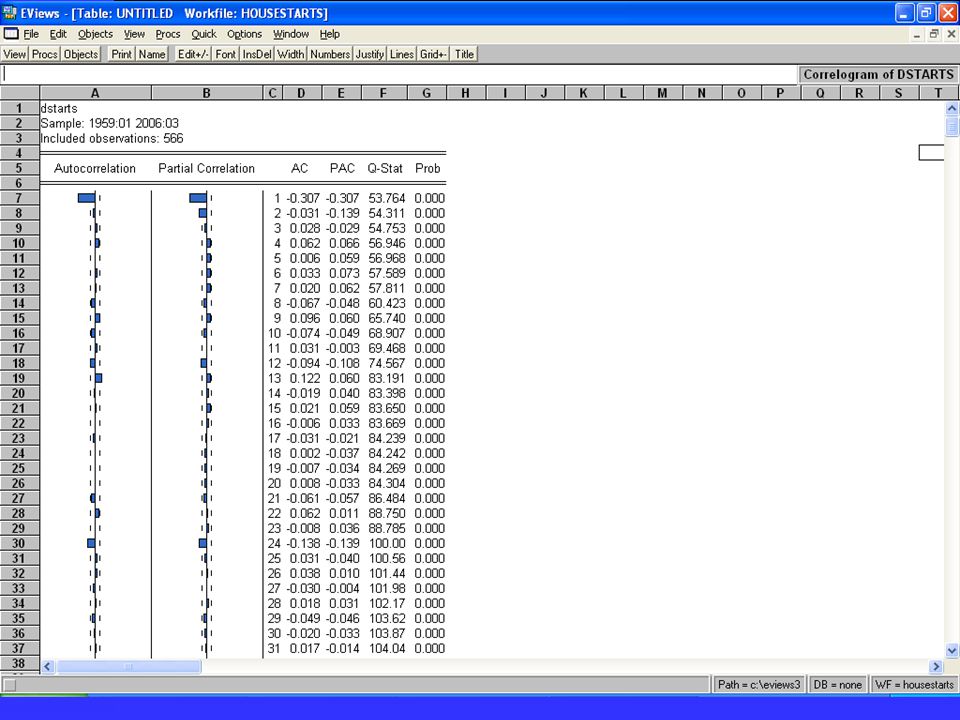960x720 pixels.
Task: Click the View toolbar button
Action: tap(15, 54)
